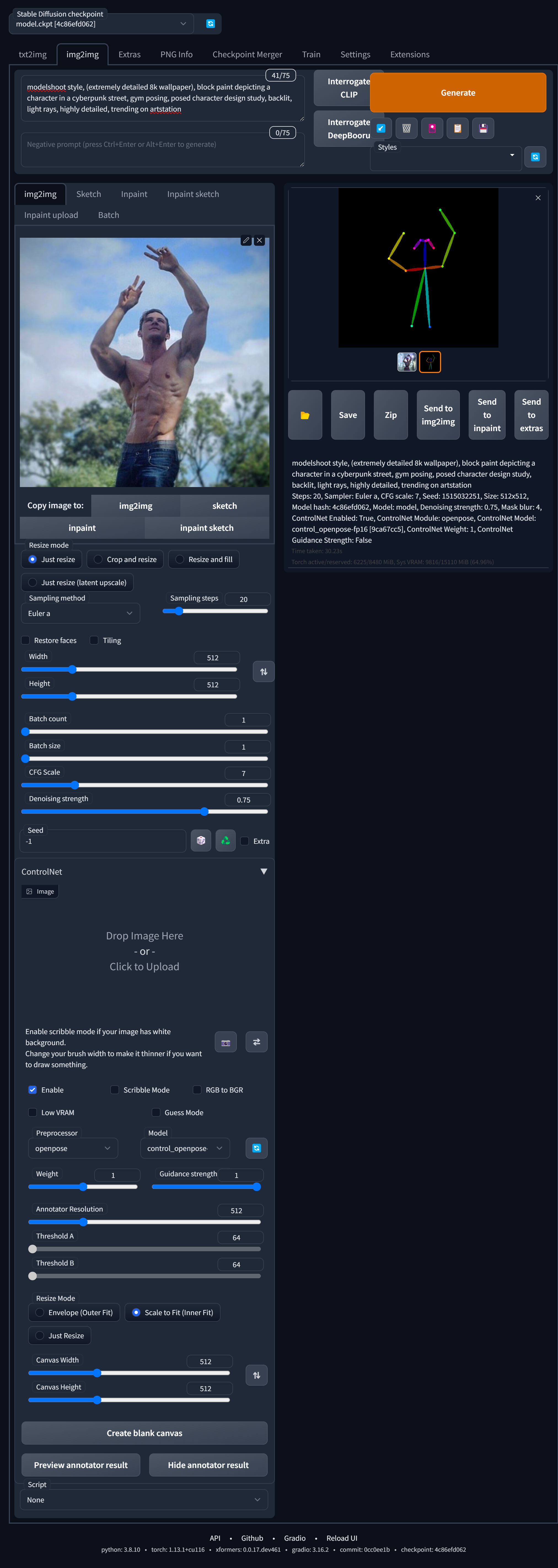Open the Github footer link
Image resolution: width=558 pixels, height=1568 pixels.
252,1538
